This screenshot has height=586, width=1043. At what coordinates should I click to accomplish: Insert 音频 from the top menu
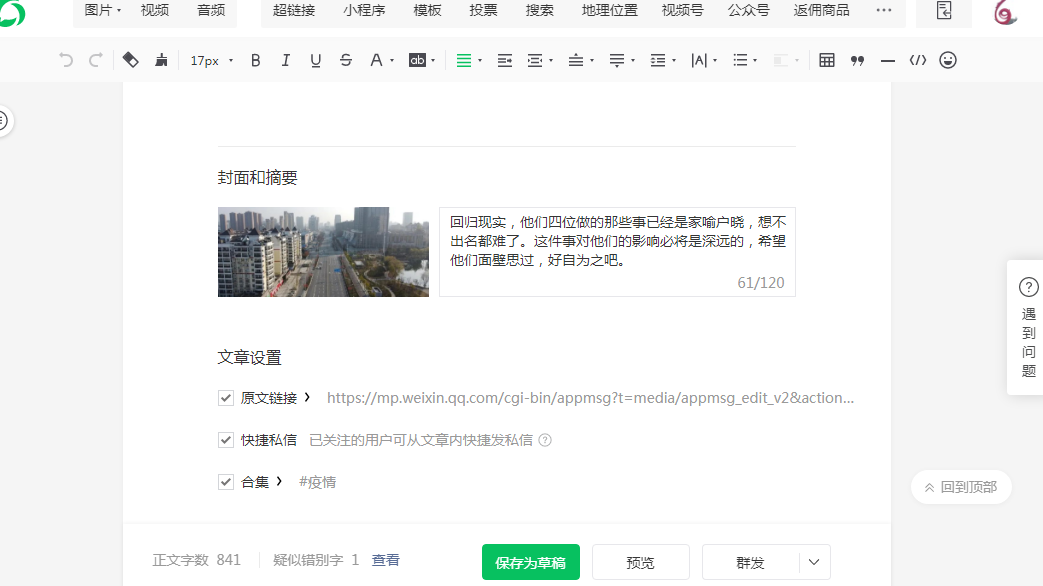[x=211, y=10]
